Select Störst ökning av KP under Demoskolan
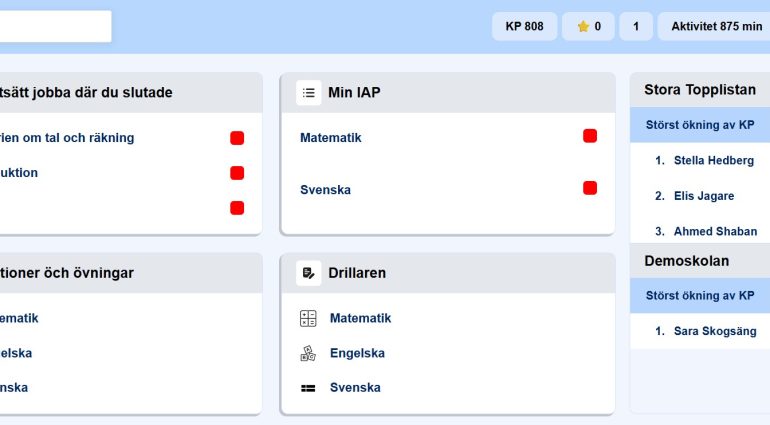This screenshot has width=770, height=425. [700, 296]
